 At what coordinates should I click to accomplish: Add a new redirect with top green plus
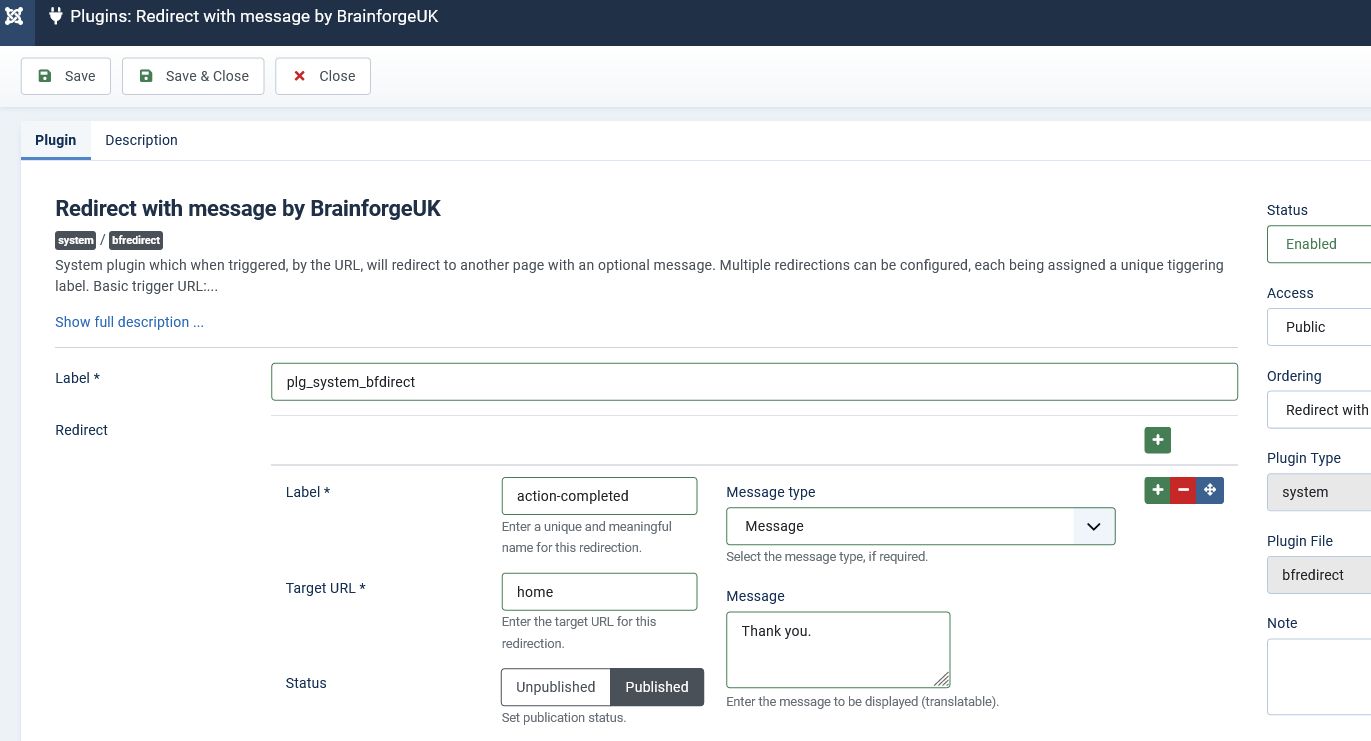point(1158,440)
